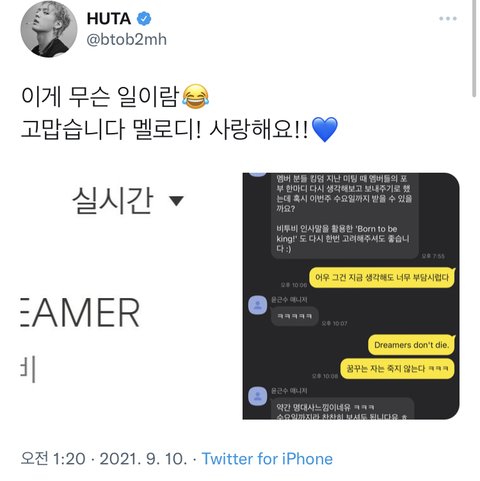Image resolution: width=480 pixels, height=481 pixels.
Task: Open HUTA's profile picture
Action: tap(49, 29)
